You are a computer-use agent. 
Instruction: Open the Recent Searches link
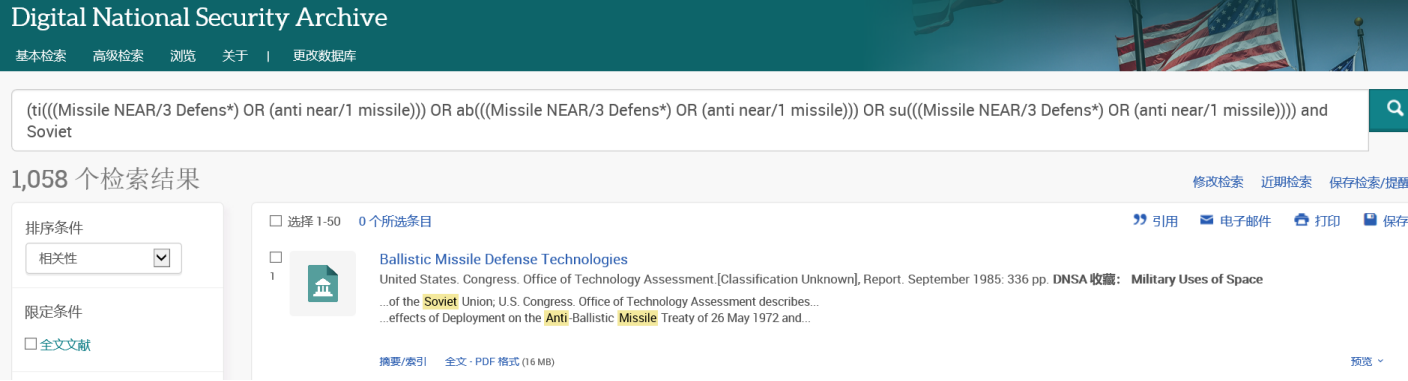click(1286, 182)
